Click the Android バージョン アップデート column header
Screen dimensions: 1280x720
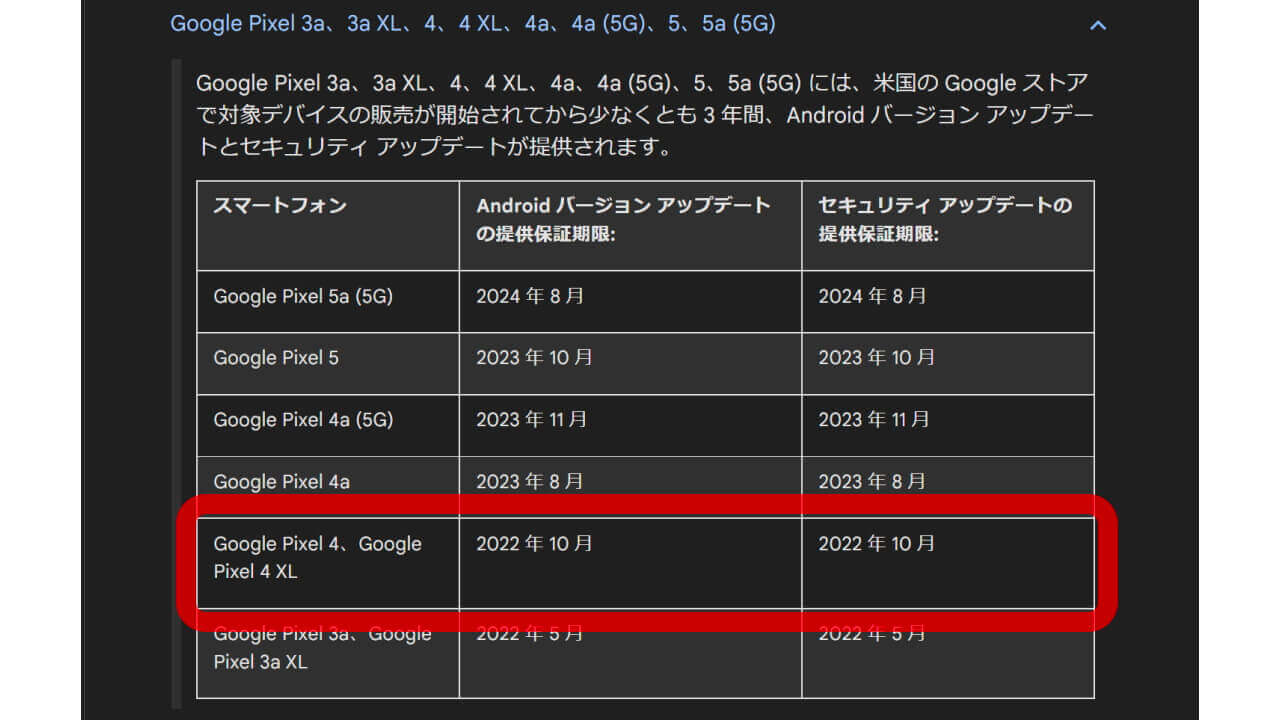(623, 219)
